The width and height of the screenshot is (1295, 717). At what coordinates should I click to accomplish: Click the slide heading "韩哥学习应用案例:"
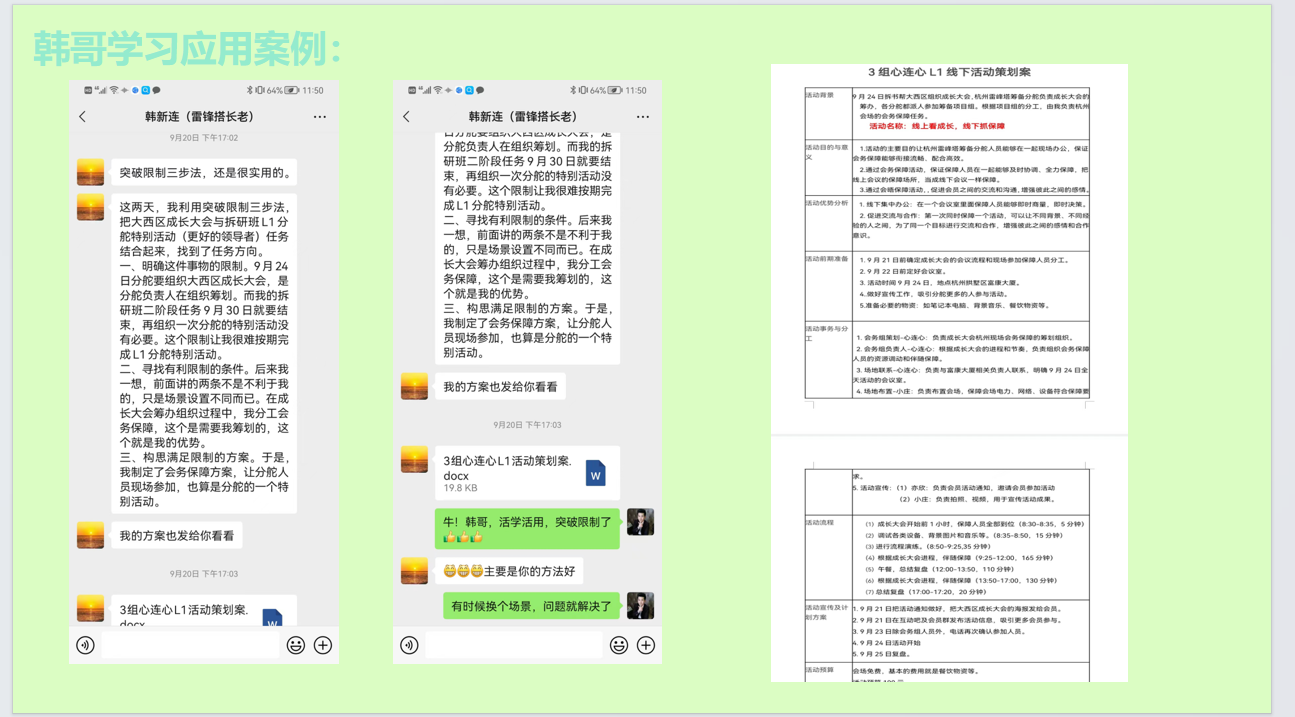coord(188,48)
